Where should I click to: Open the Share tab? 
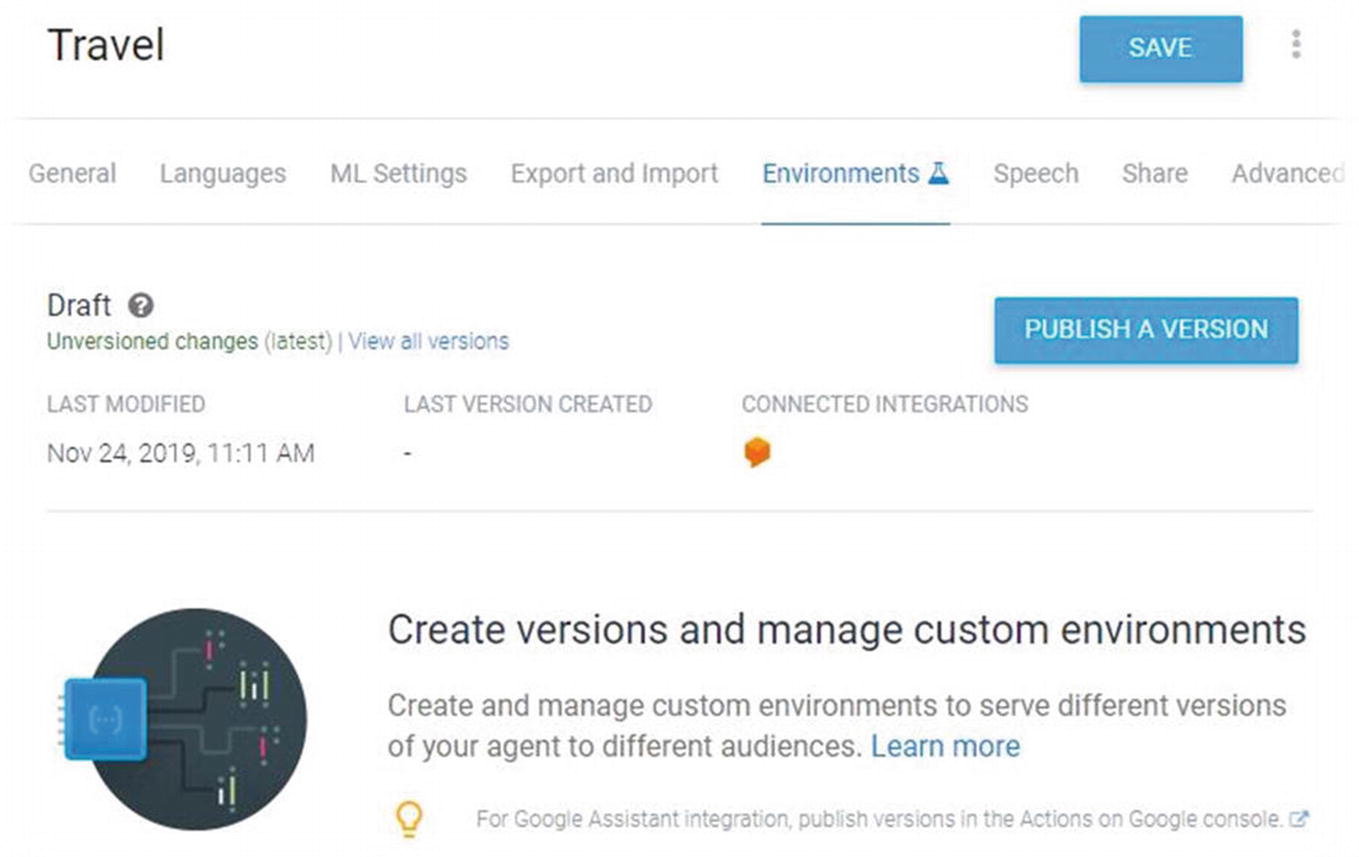tap(1154, 173)
